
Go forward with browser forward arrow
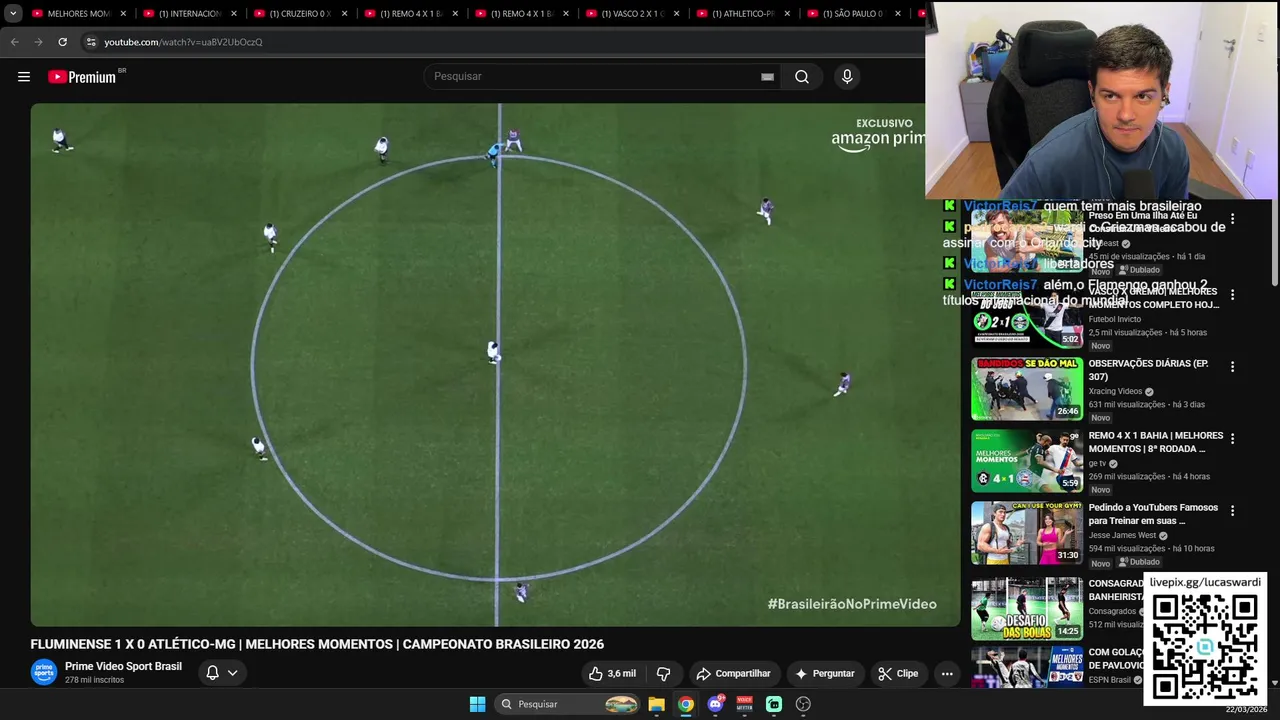(x=38, y=42)
